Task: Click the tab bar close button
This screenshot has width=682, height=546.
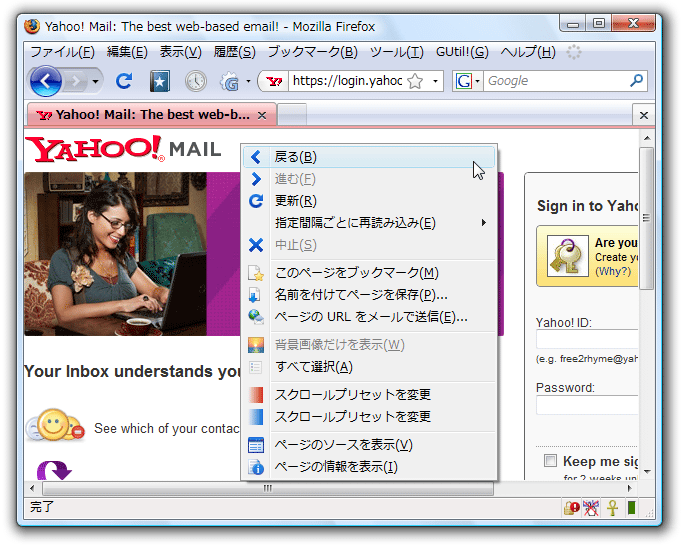Action: (644, 115)
